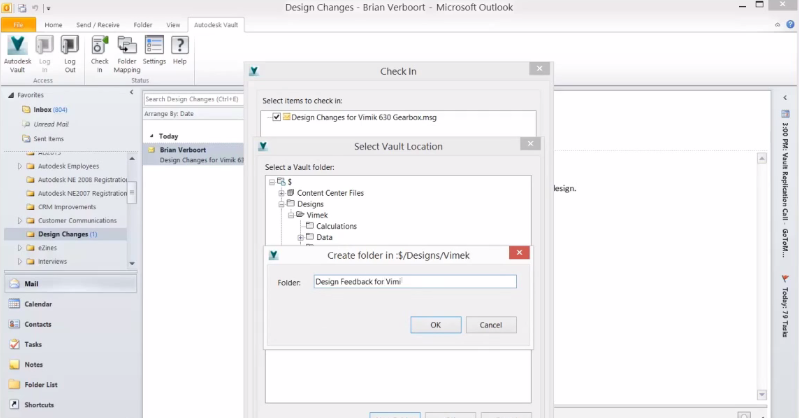Open Folder Mapping in the ribbon

coord(127,55)
